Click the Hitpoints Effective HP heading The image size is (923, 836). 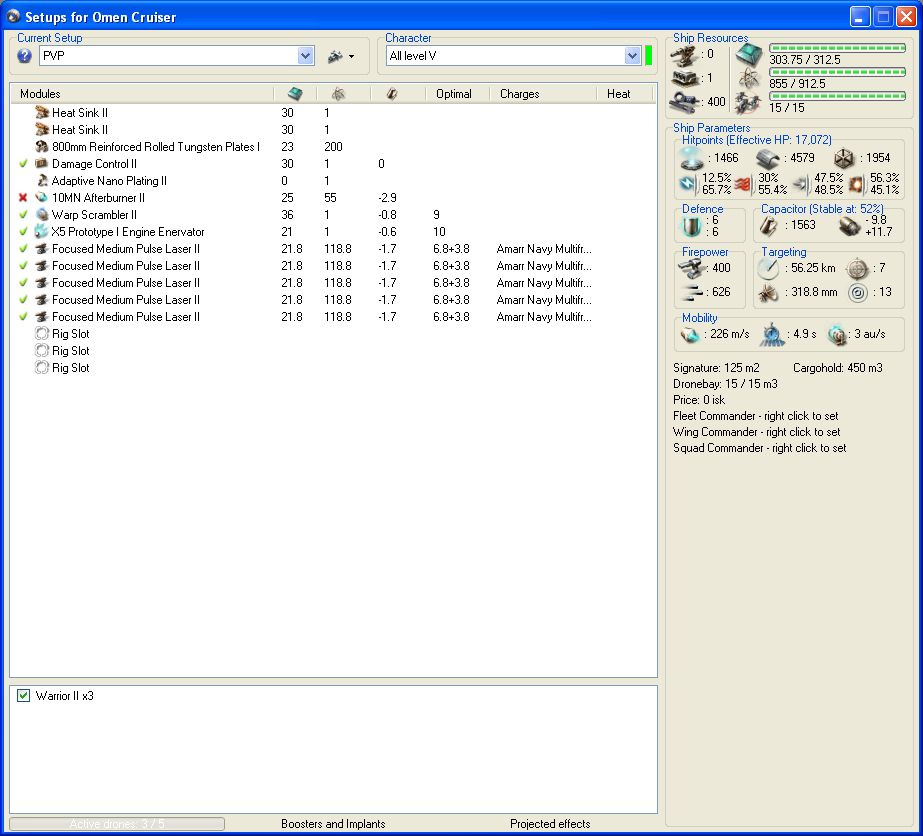point(756,140)
